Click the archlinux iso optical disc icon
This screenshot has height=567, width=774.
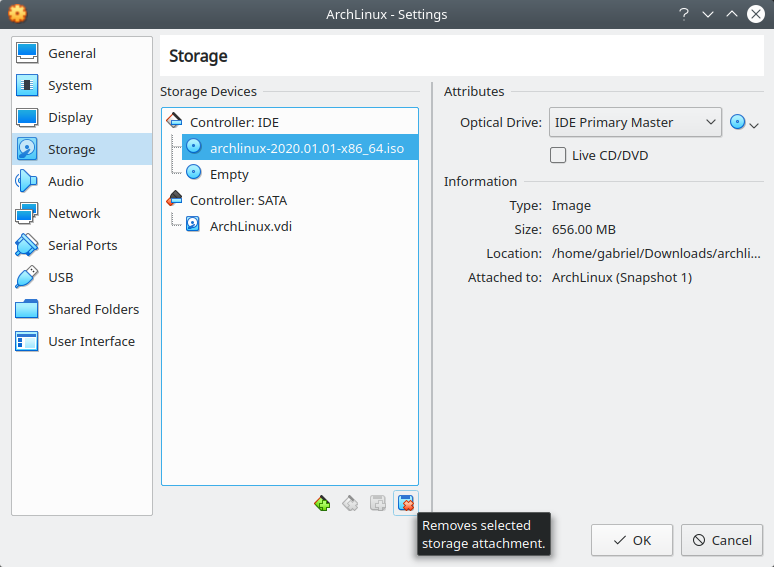coord(194,146)
